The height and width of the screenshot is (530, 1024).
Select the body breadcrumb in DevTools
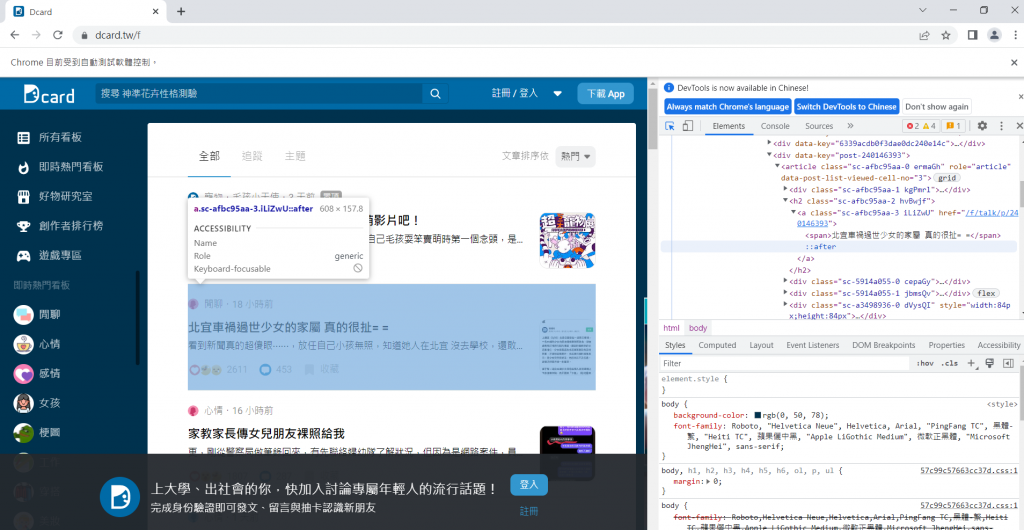[x=697, y=328]
